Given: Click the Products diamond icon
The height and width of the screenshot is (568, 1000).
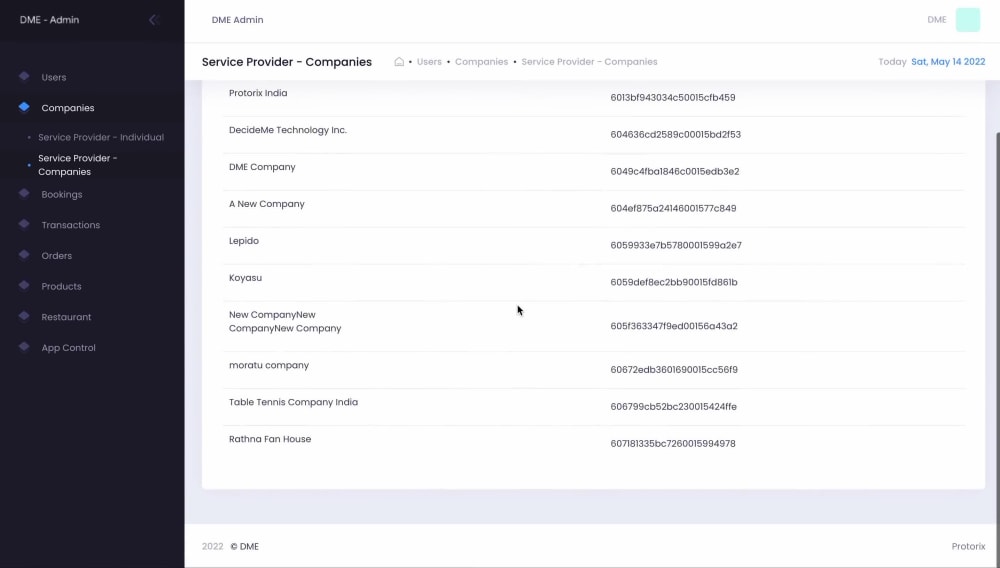Looking at the screenshot, I should [x=24, y=286].
